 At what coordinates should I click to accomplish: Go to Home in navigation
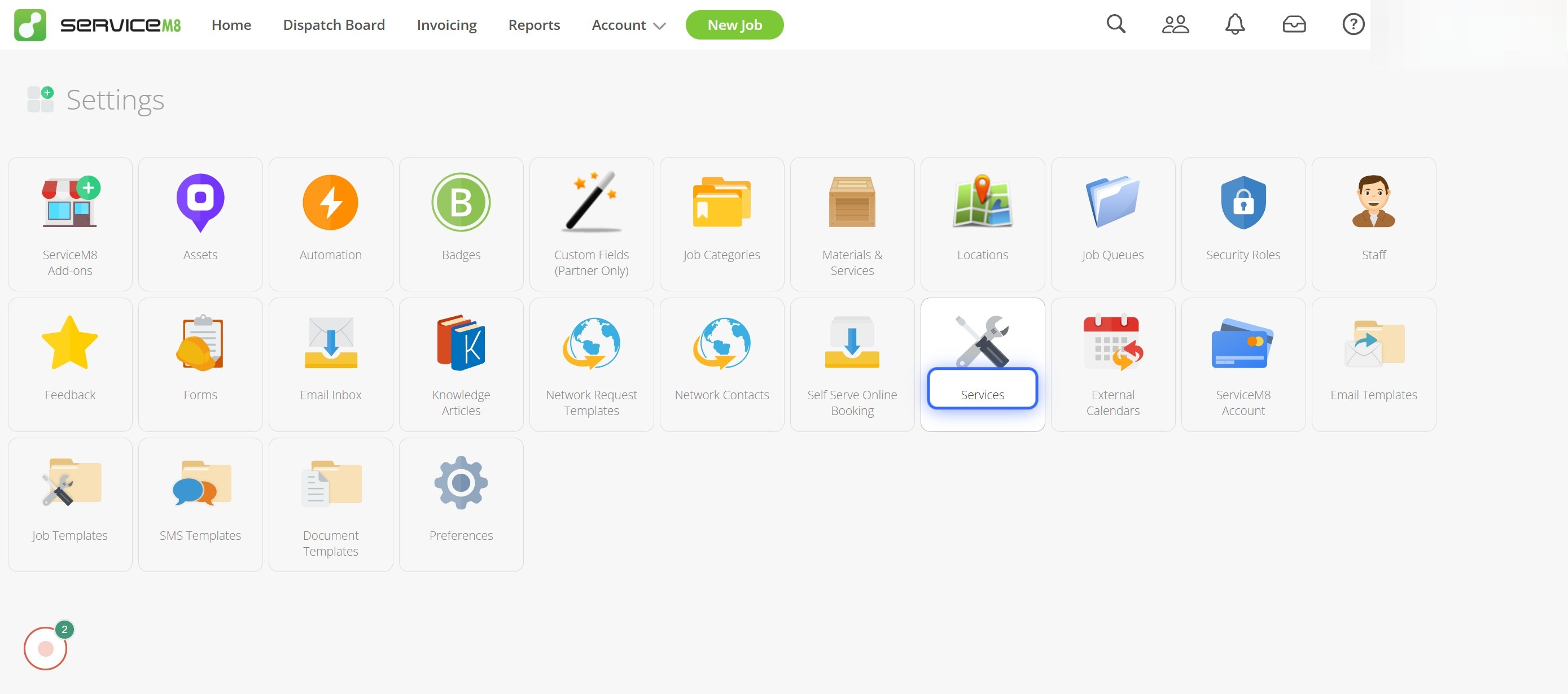(x=231, y=25)
